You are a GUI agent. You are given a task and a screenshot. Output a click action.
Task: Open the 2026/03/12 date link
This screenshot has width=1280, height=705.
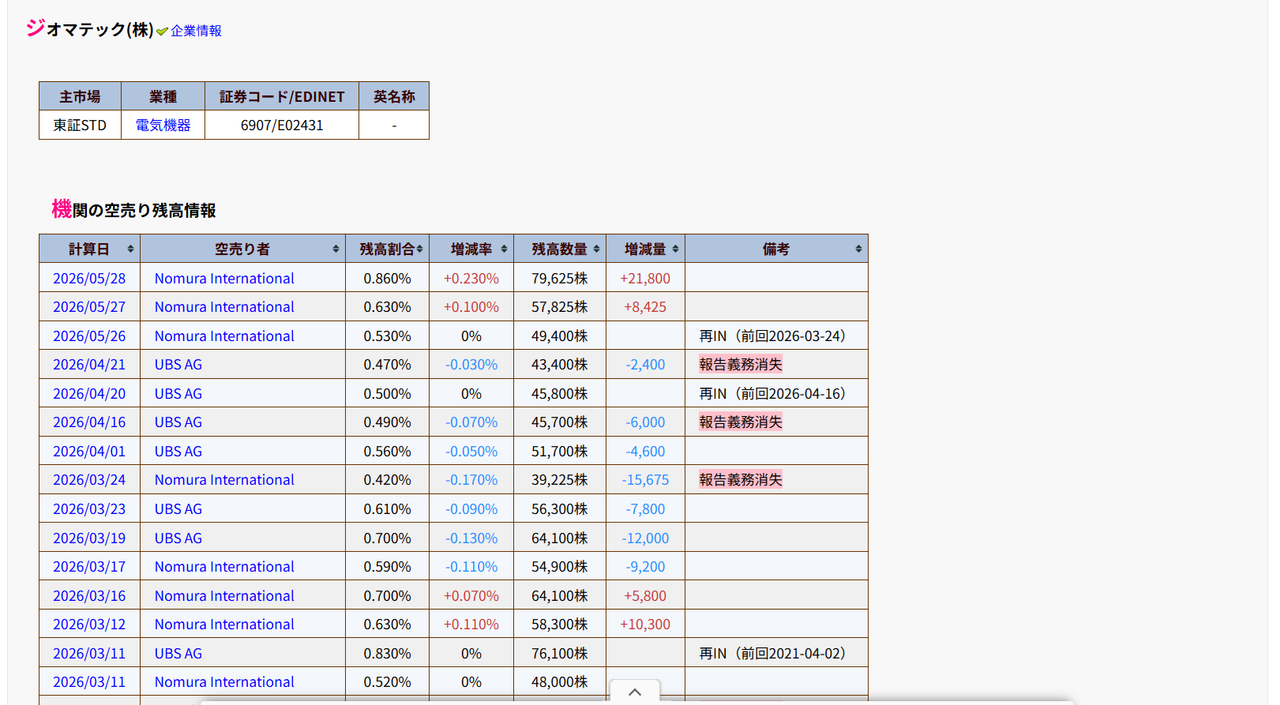pyautogui.click(x=89, y=624)
